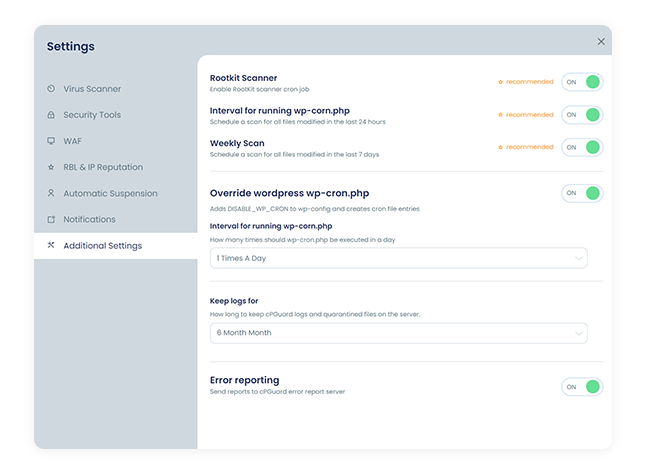Screen dimensions: 646x473
Task: Click the WAF monitor icon
Action: (x=51, y=141)
